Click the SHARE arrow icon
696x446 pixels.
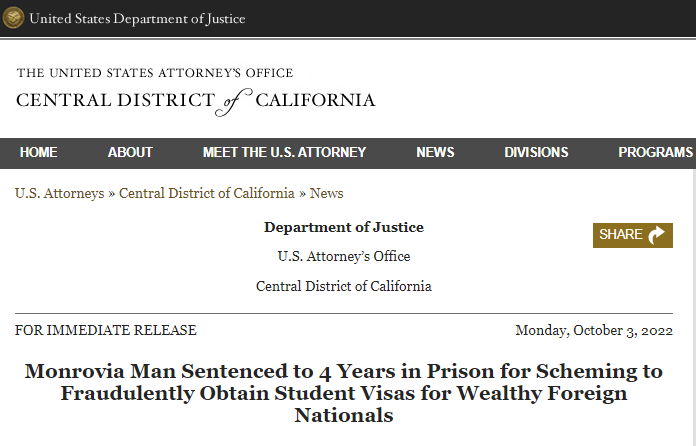click(656, 235)
